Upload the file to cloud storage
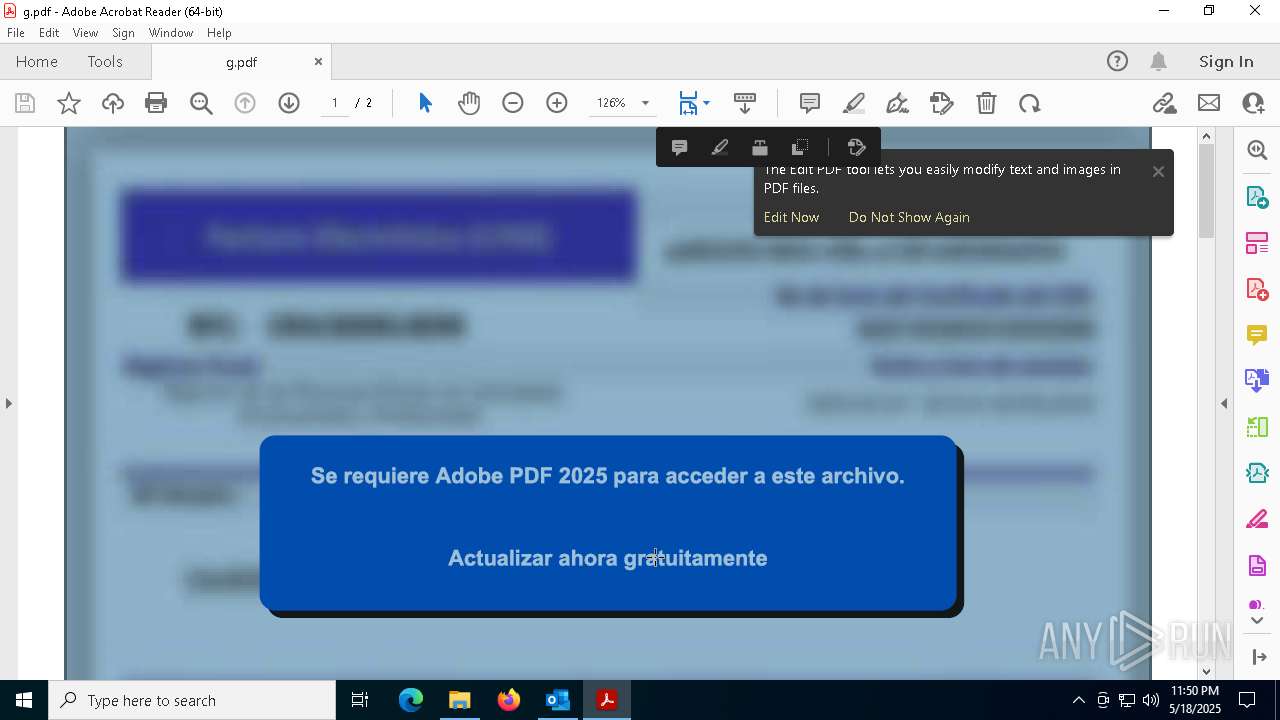Image resolution: width=1280 pixels, height=720 pixels. [x=113, y=103]
